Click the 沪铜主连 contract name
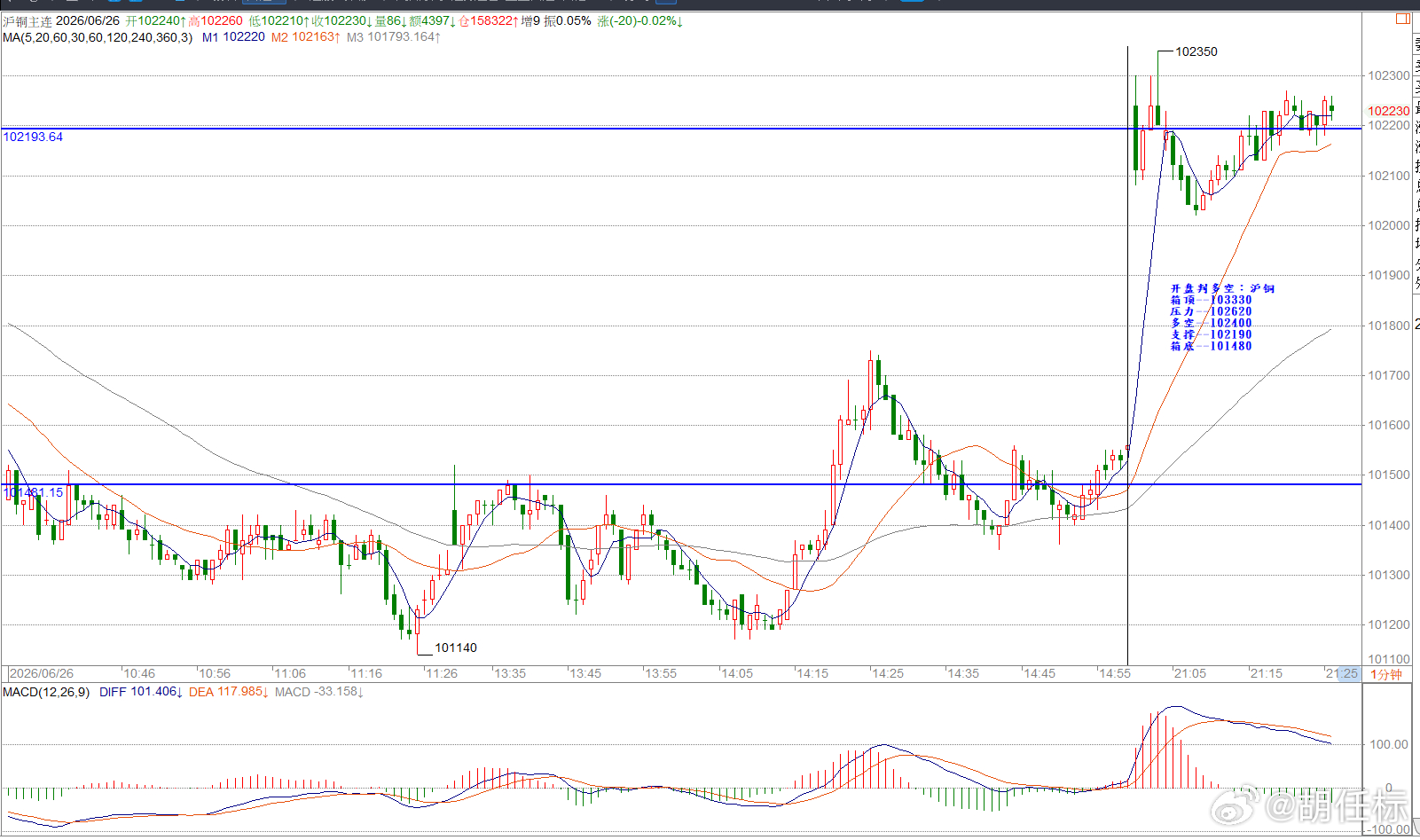The height and width of the screenshot is (840, 1420). 27,21
